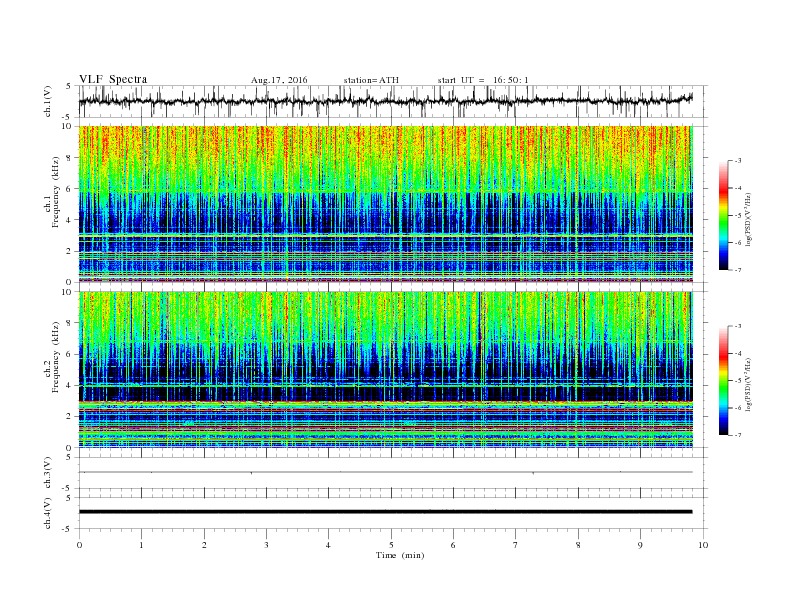
Task: Click inside the ch.1 spectrogram panel
Action: pos(385,204)
